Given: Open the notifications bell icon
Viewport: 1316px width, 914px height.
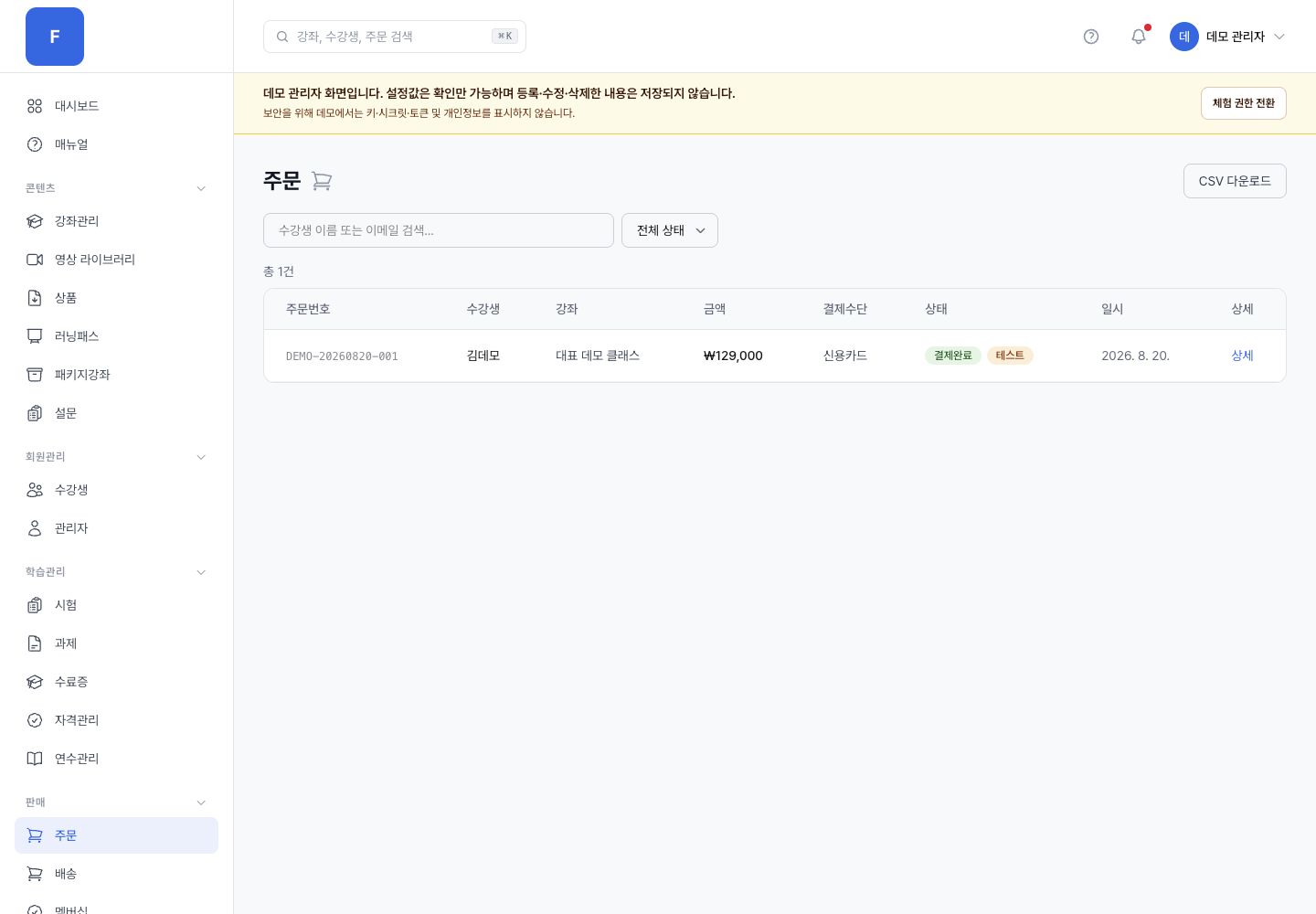Looking at the screenshot, I should click(x=1139, y=37).
